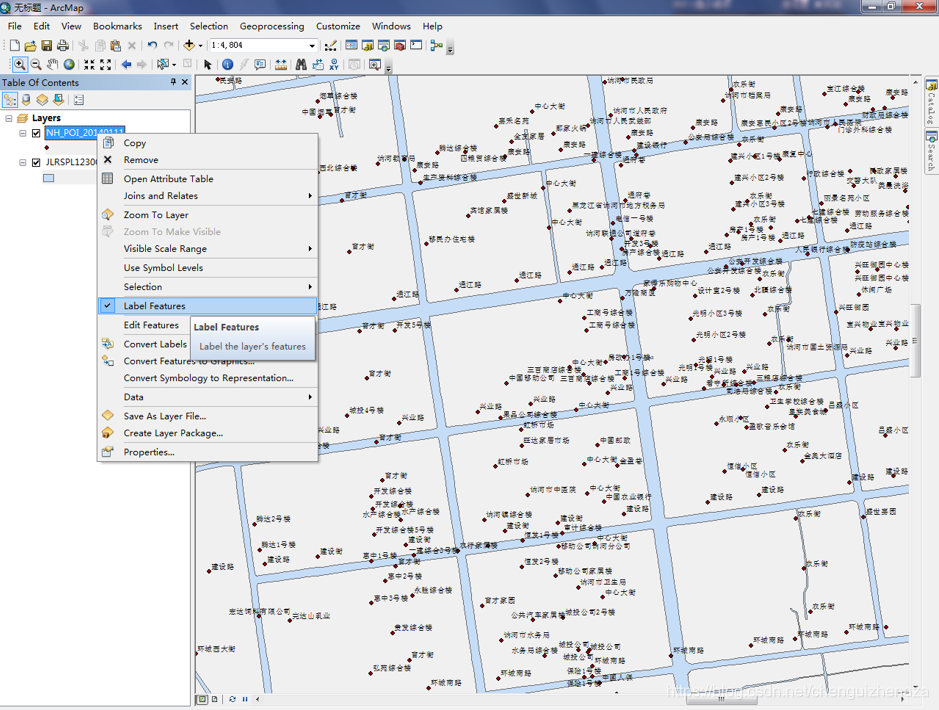Expand Joins and Relates submenu

(x=207, y=196)
